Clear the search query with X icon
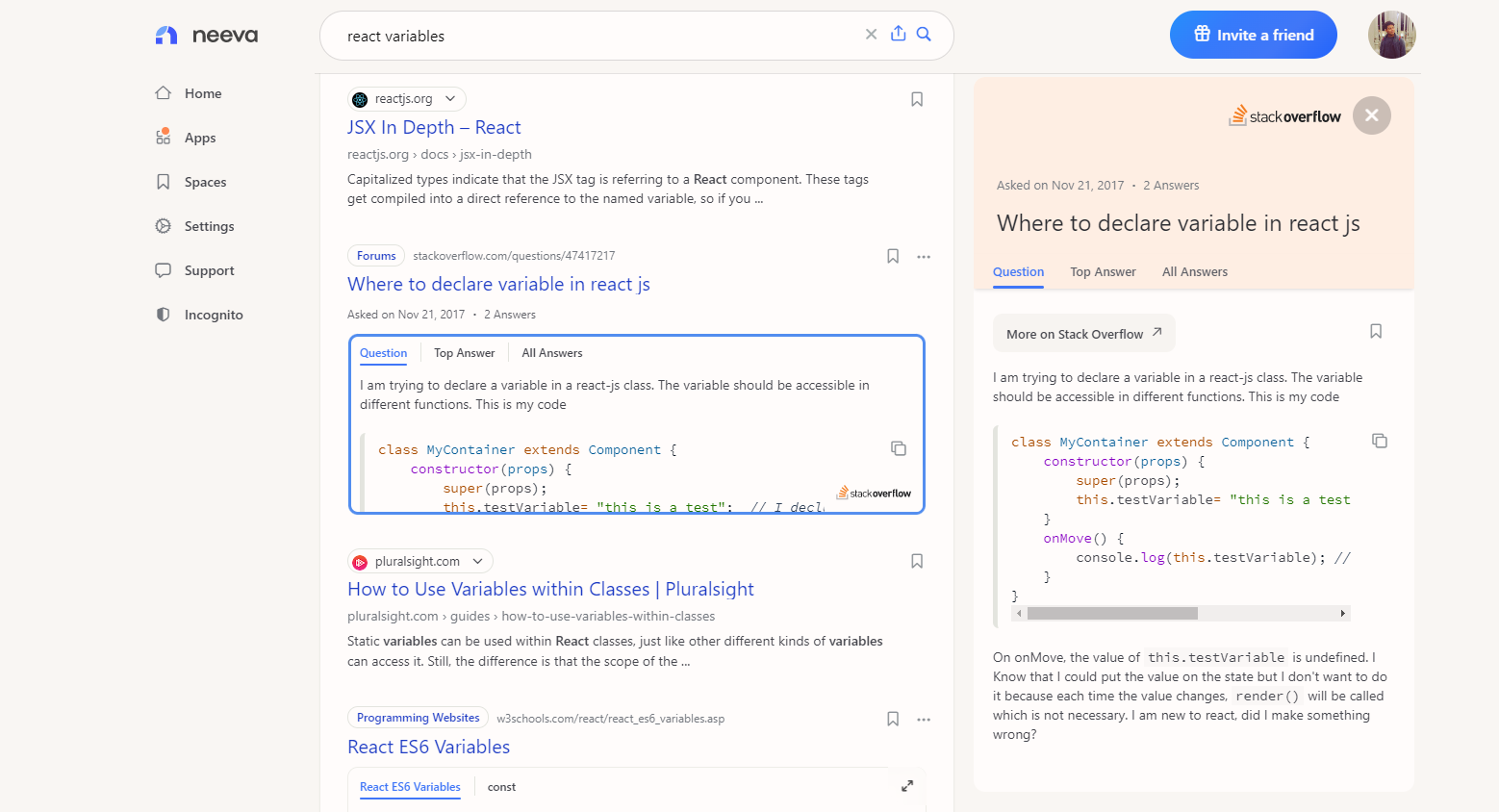 point(871,35)
